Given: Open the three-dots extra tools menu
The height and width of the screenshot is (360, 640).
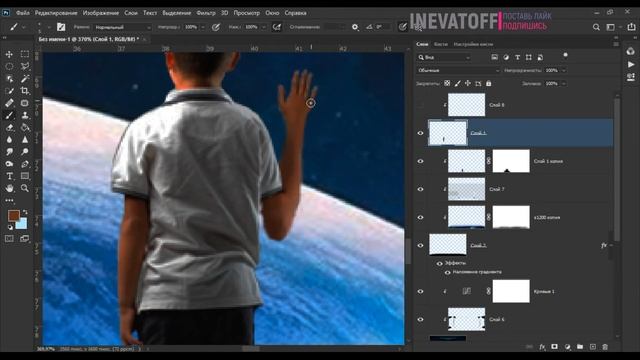Looking at the screenshot, I should 9,200.
